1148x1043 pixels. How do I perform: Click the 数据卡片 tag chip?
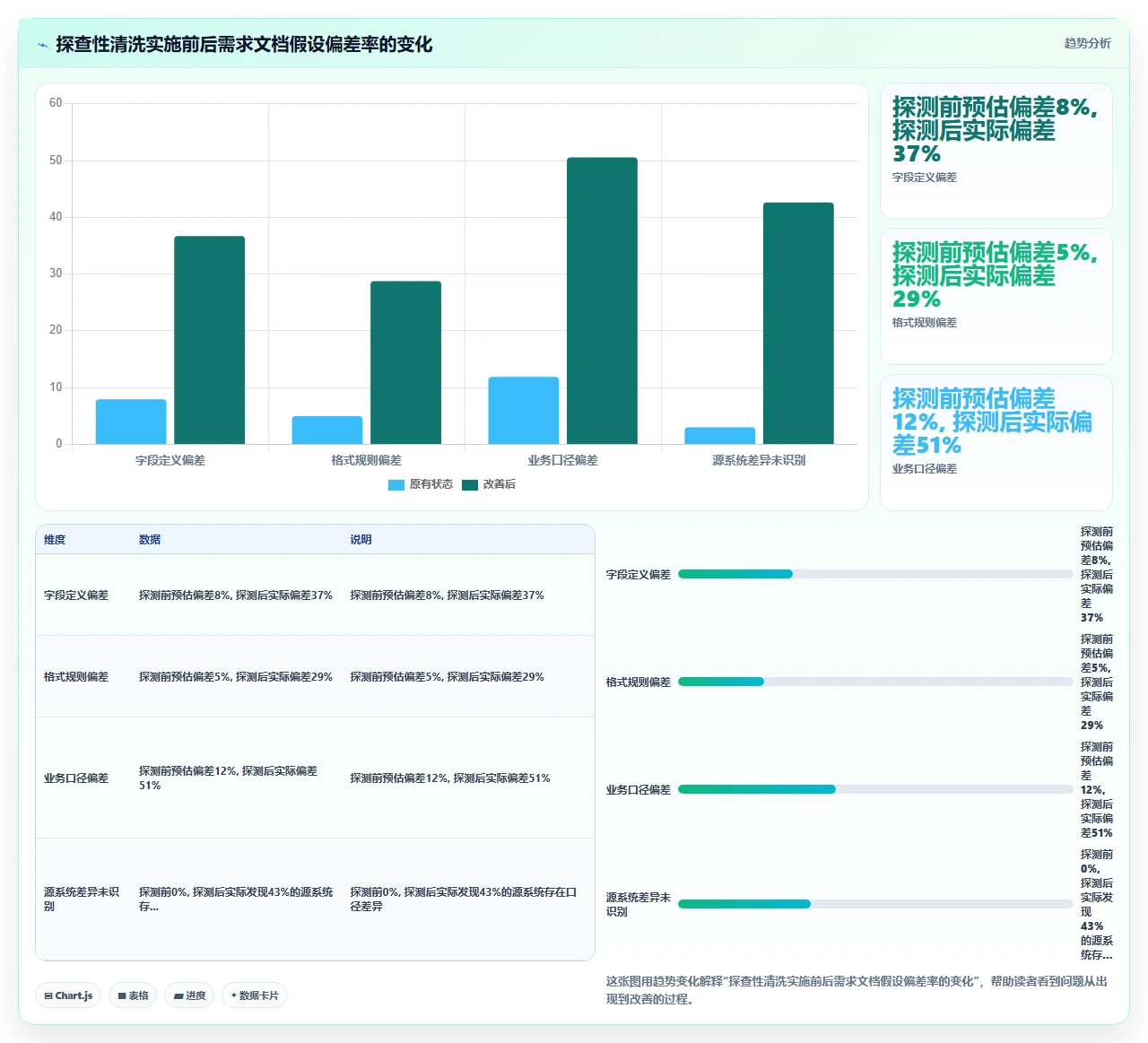tap(255, 995)
